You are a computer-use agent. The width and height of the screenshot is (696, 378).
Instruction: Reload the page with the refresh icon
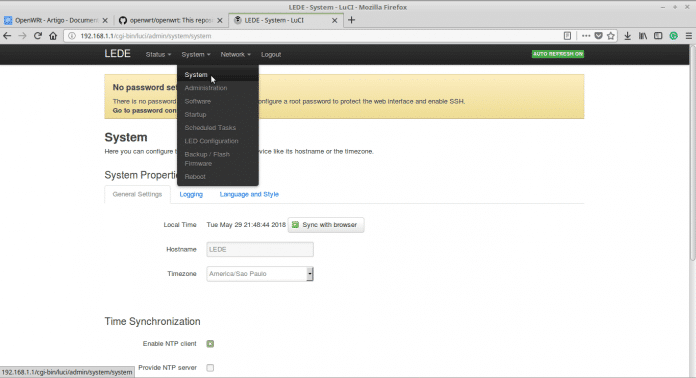[38, 36]
